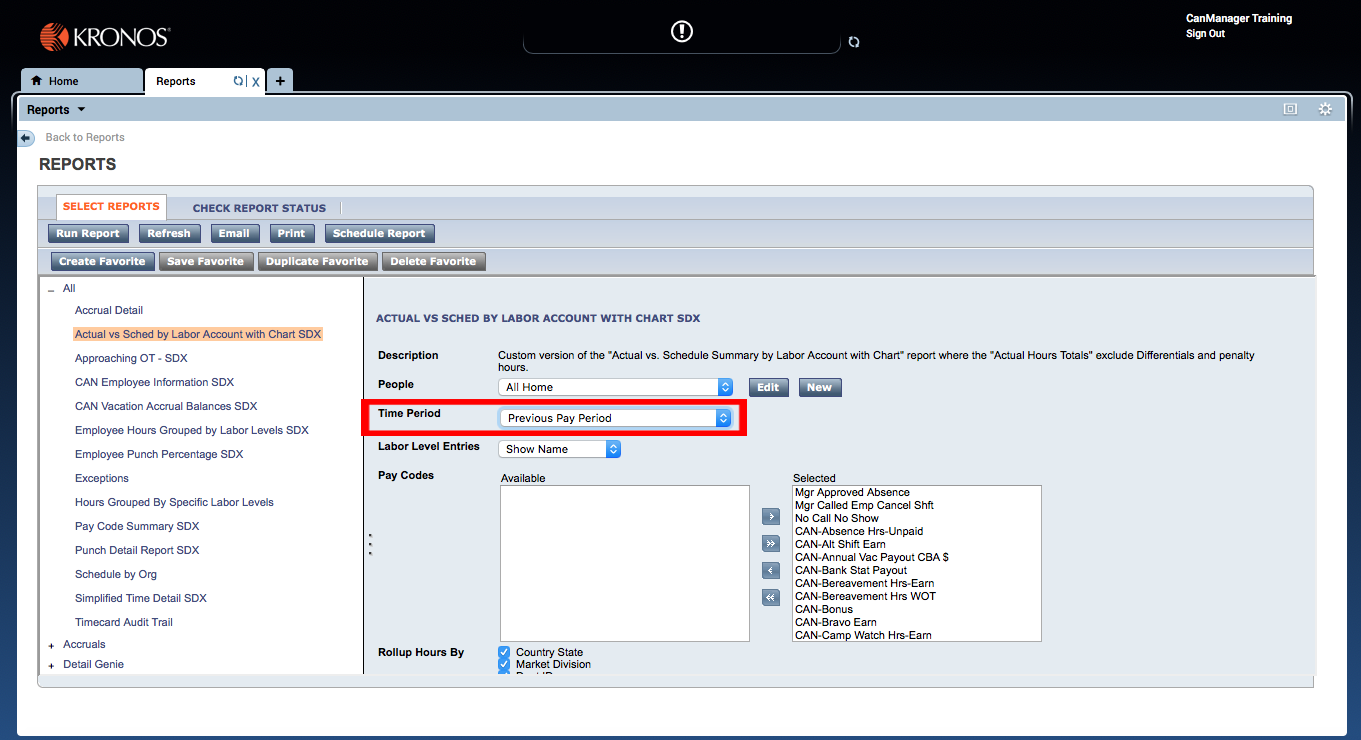Move all pay codes right with double arrow
The height and width of the screenshot is (740, 1361).
tap(770, 544)
